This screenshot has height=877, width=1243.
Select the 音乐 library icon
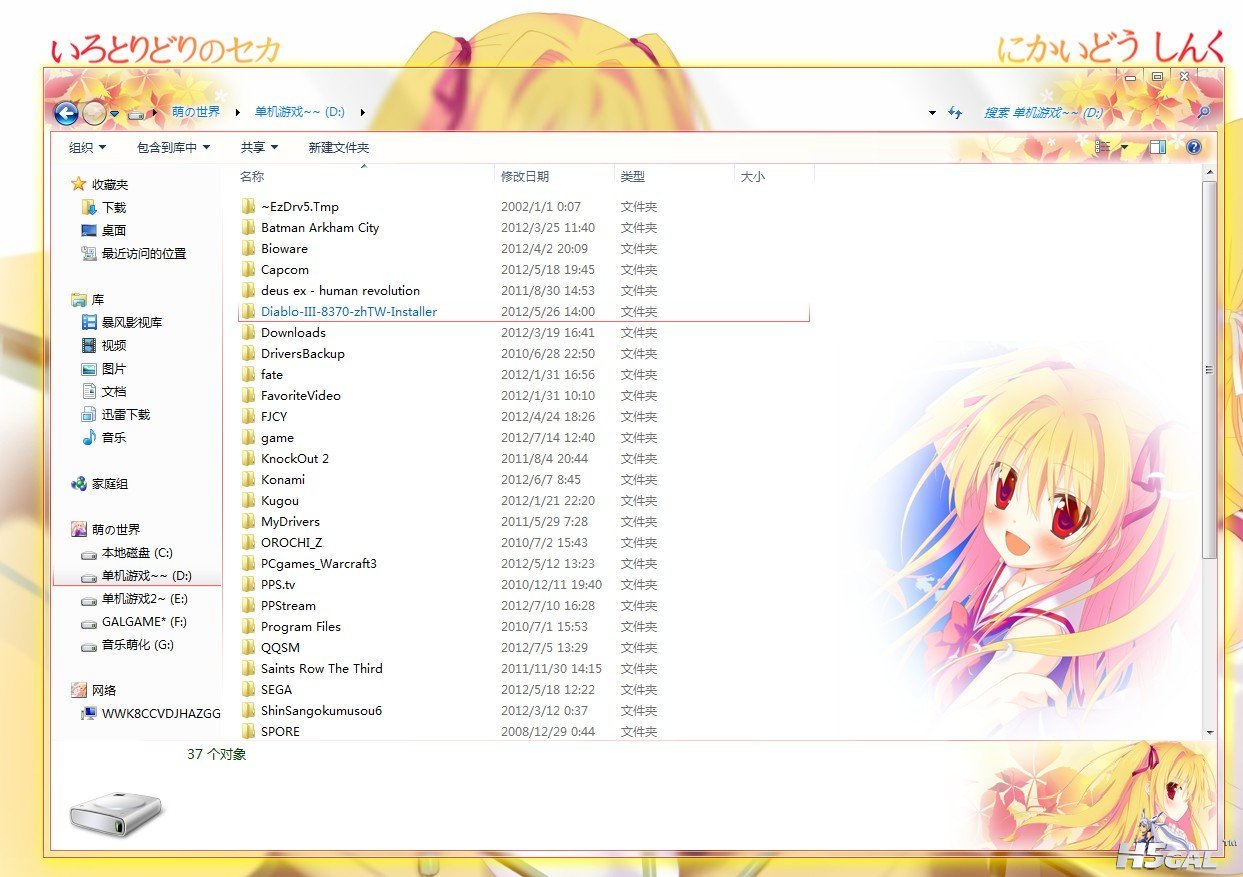[89, 437]
